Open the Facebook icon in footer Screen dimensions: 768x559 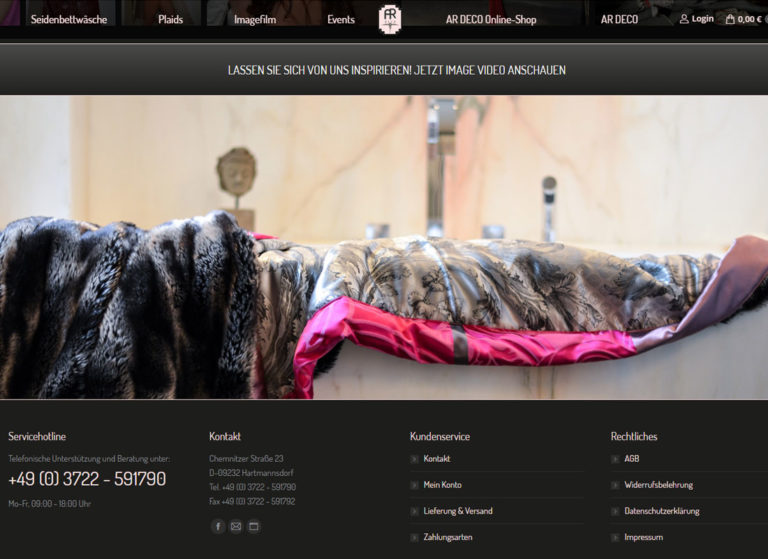point(218,526)
